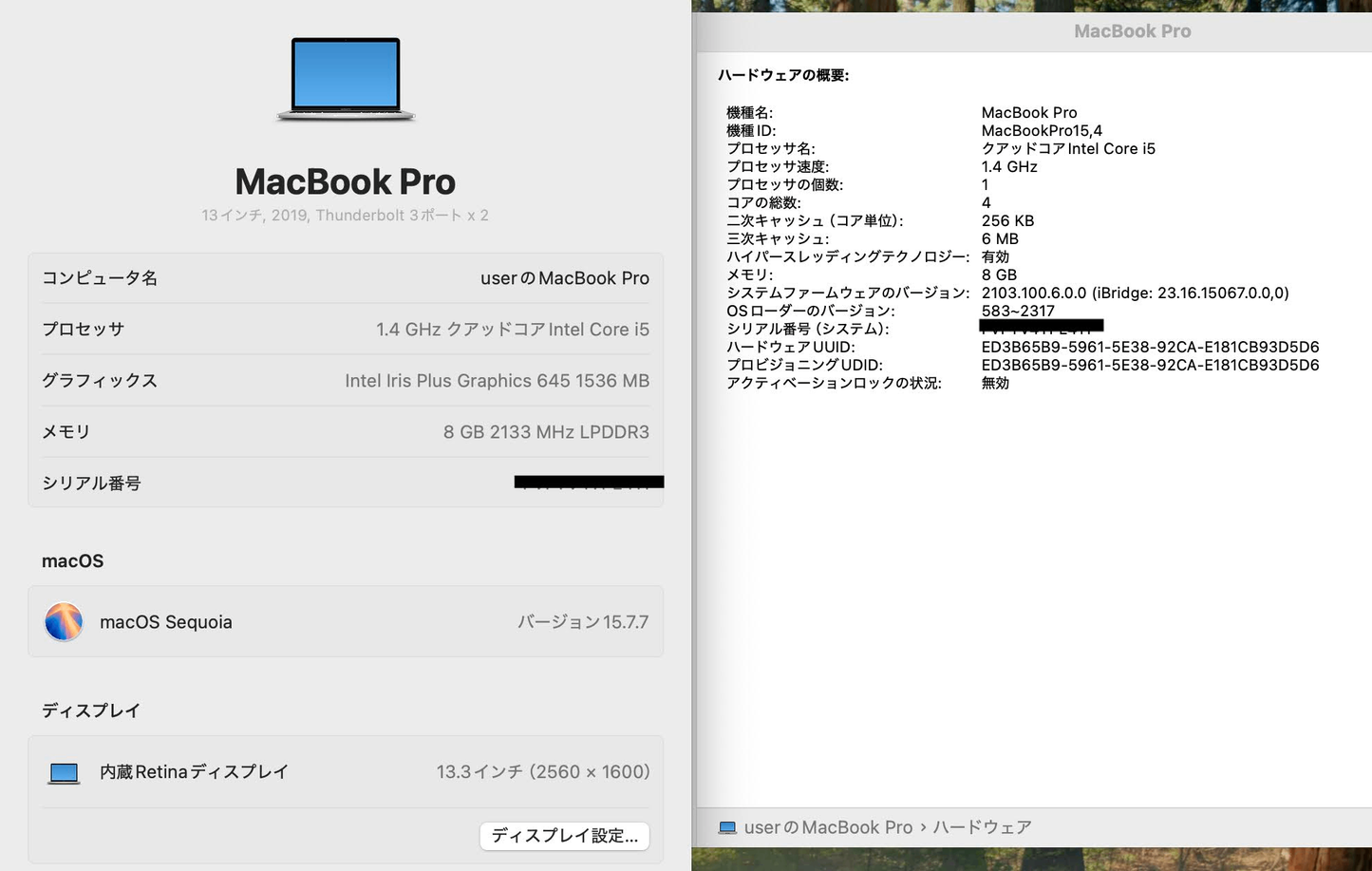The height and width of the screenshot is (871, 1372).
Task: Click シリアル番号 (システム): label
Action: coord(808,330)
